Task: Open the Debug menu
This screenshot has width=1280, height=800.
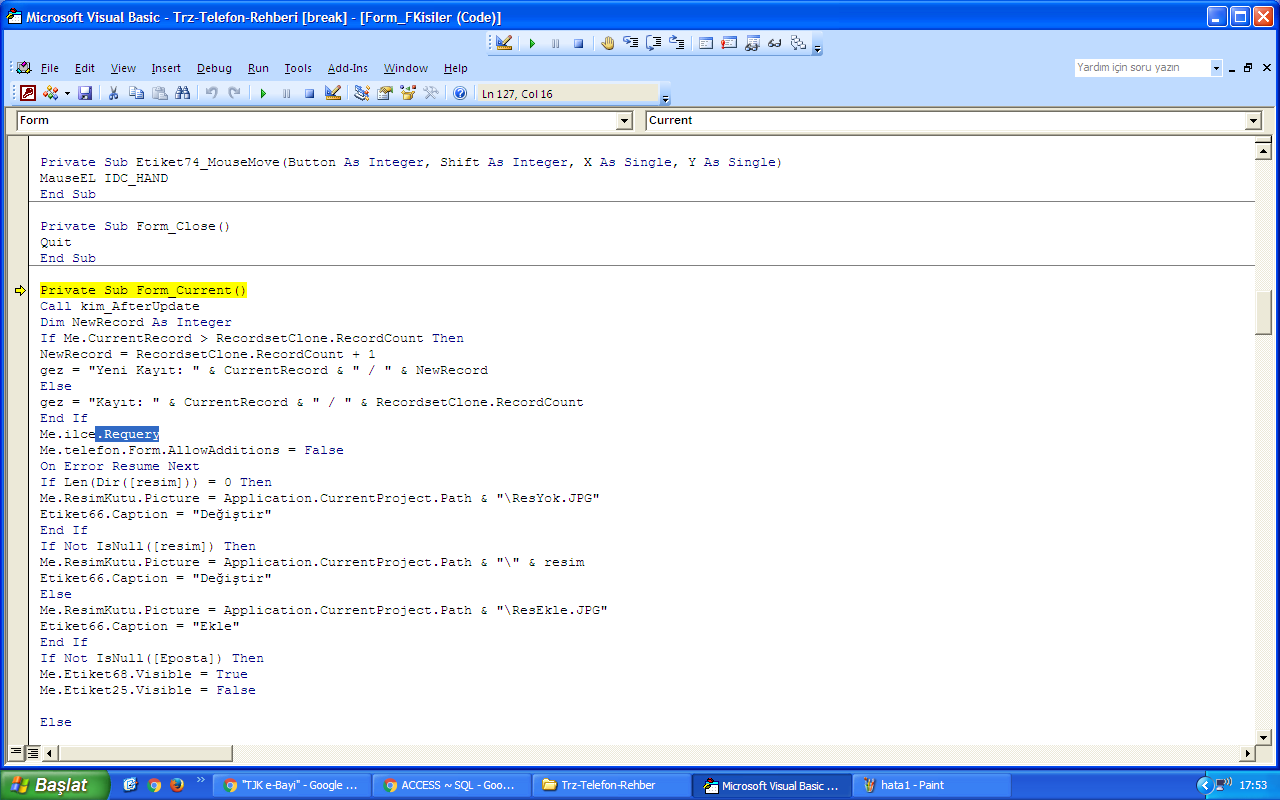Action: coord(214,68)
